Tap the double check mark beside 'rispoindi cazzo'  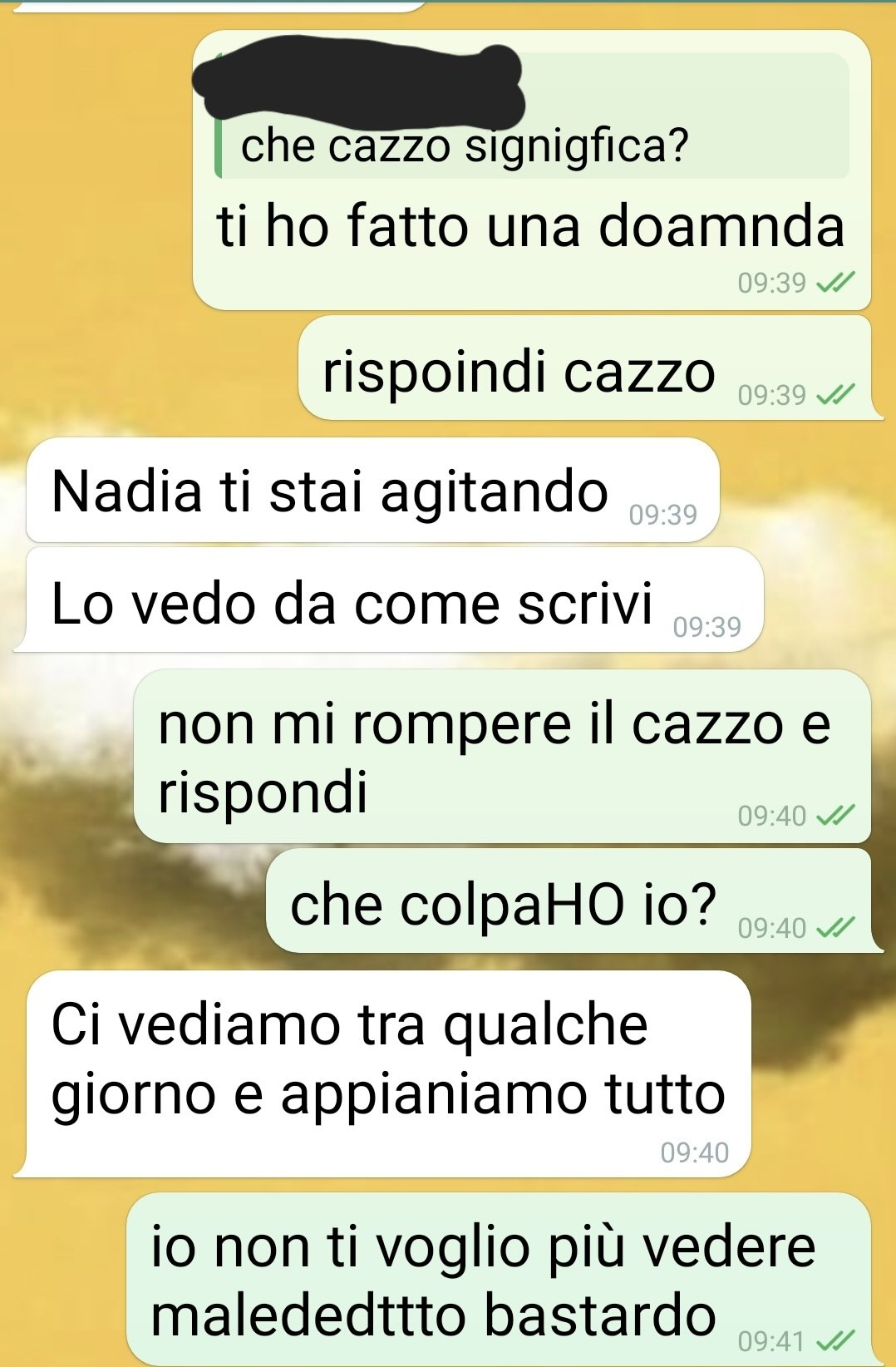(x=835, y=395)
